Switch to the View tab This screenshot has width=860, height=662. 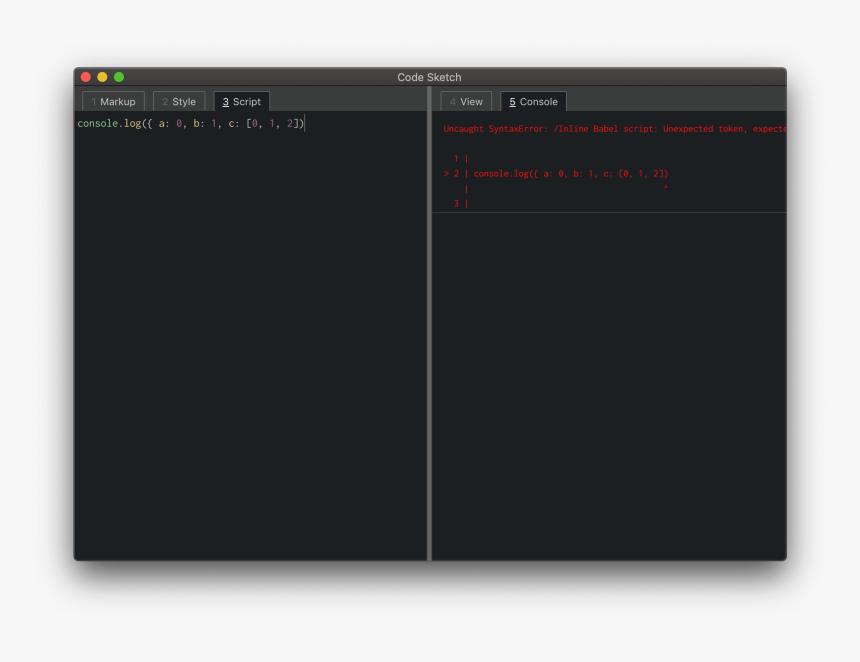pyautogui.click(x=466, y=101)
